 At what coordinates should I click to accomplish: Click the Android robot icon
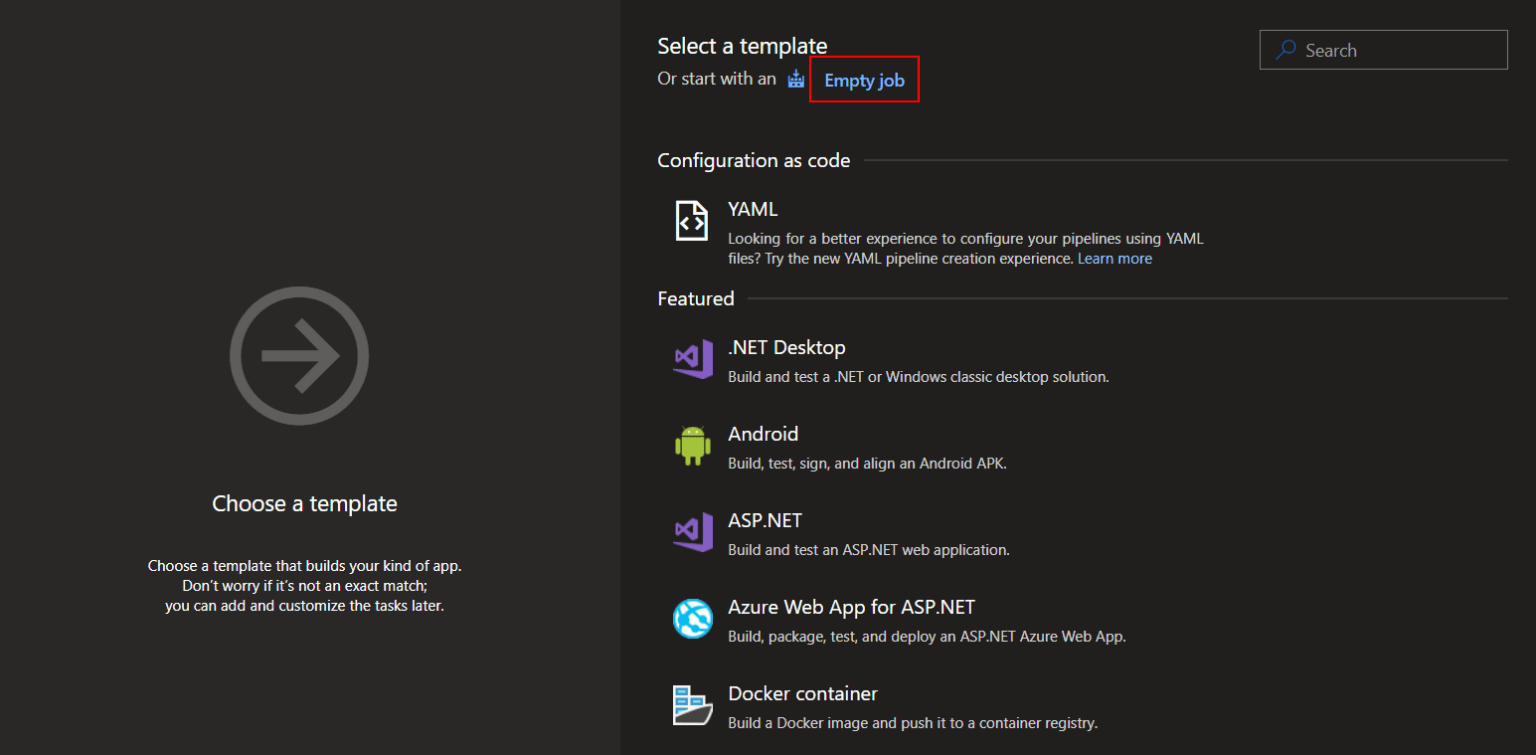(x=692, y=446)
